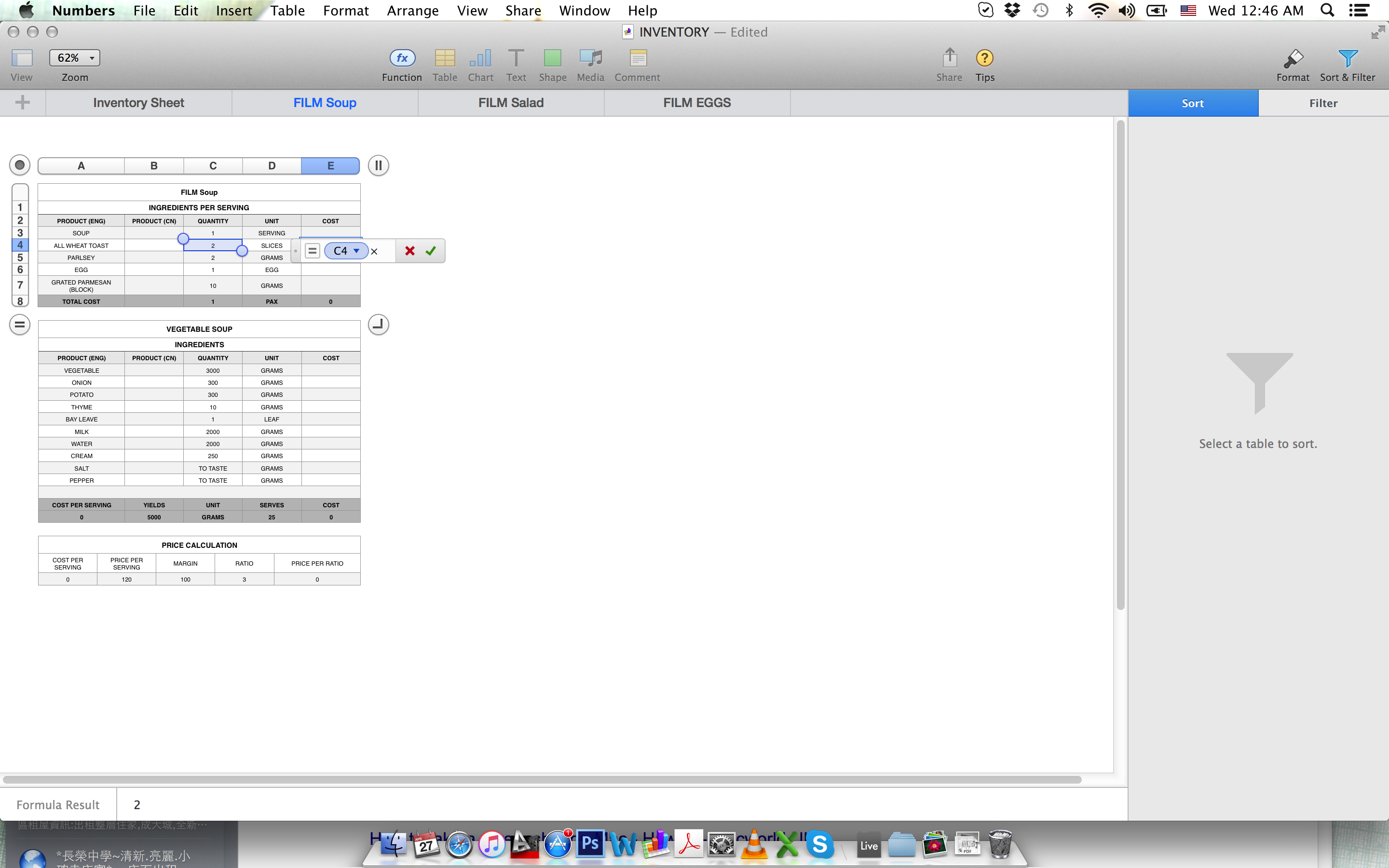Switch to the FILM Salad sheet tab

[x=510, y=103]
